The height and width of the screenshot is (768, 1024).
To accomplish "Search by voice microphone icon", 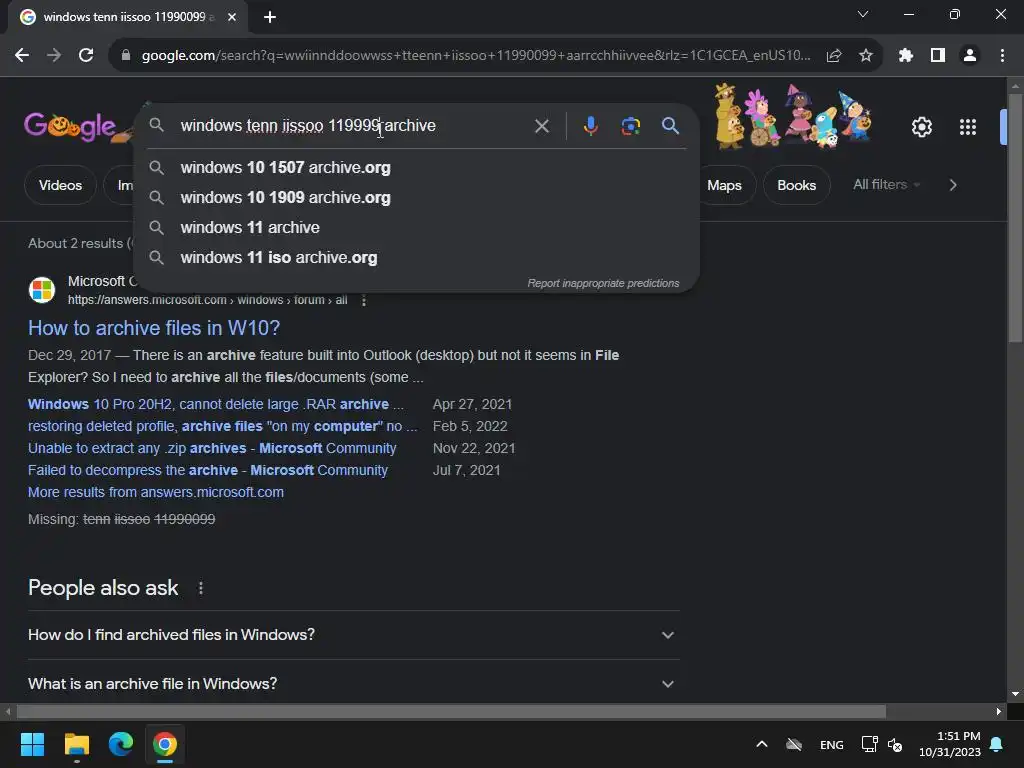I will (x=590, y=125).
